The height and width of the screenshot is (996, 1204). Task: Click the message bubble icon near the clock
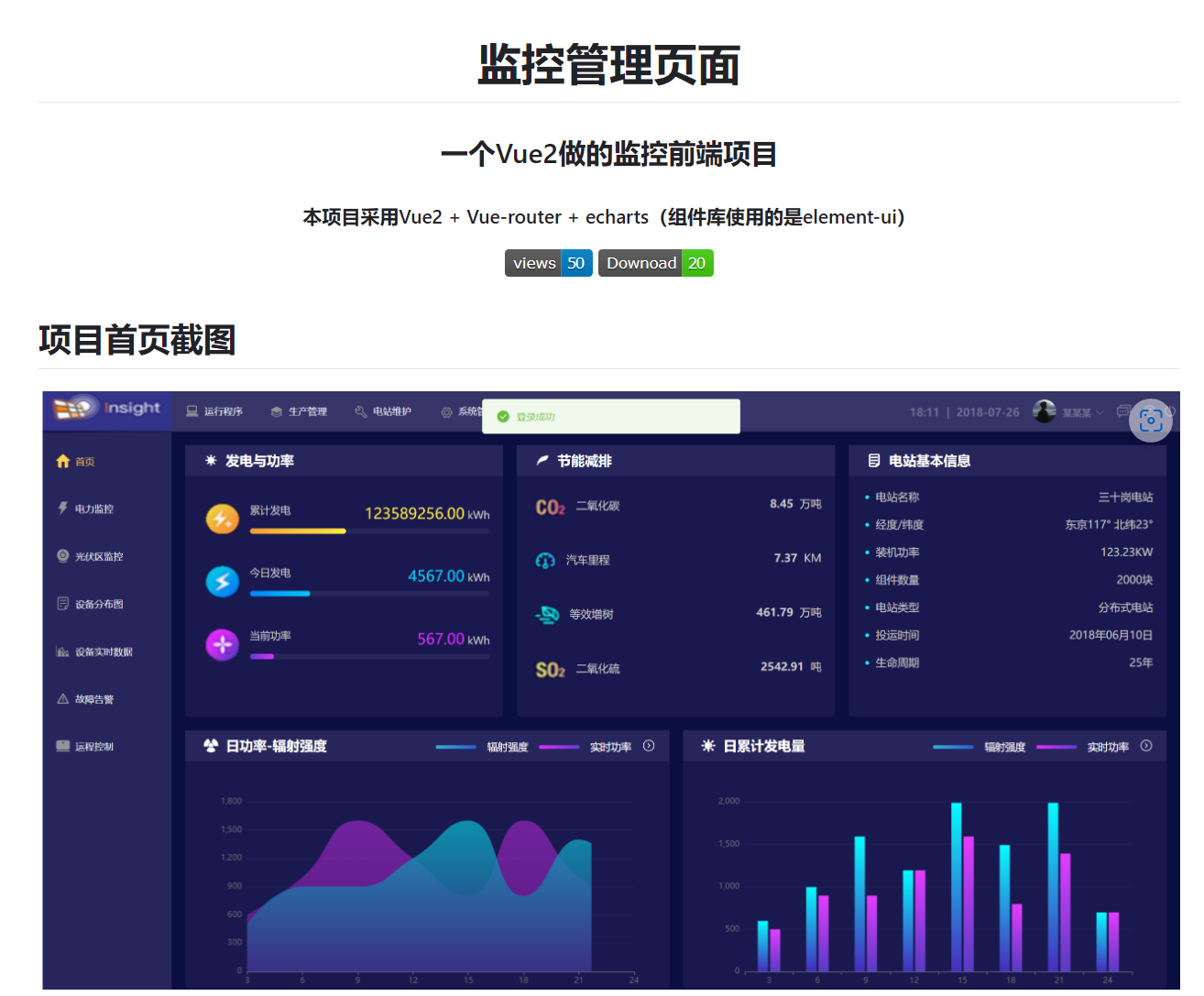[1124, 412]
